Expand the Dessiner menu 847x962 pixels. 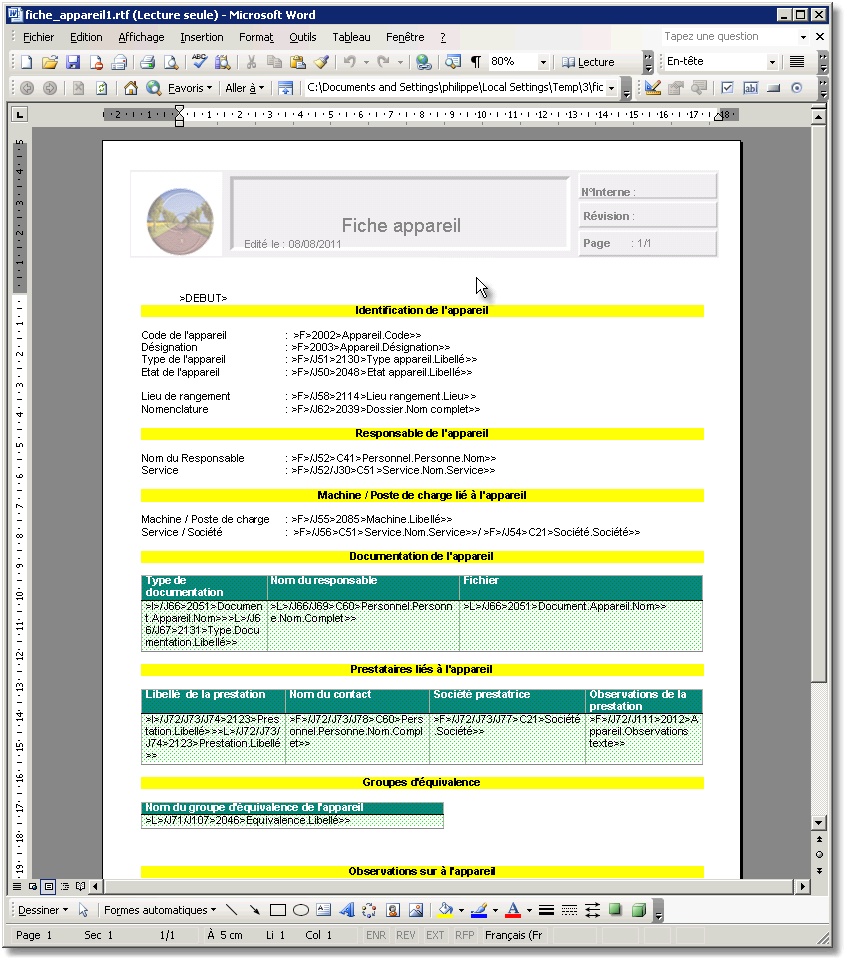(x=43, y=910)
